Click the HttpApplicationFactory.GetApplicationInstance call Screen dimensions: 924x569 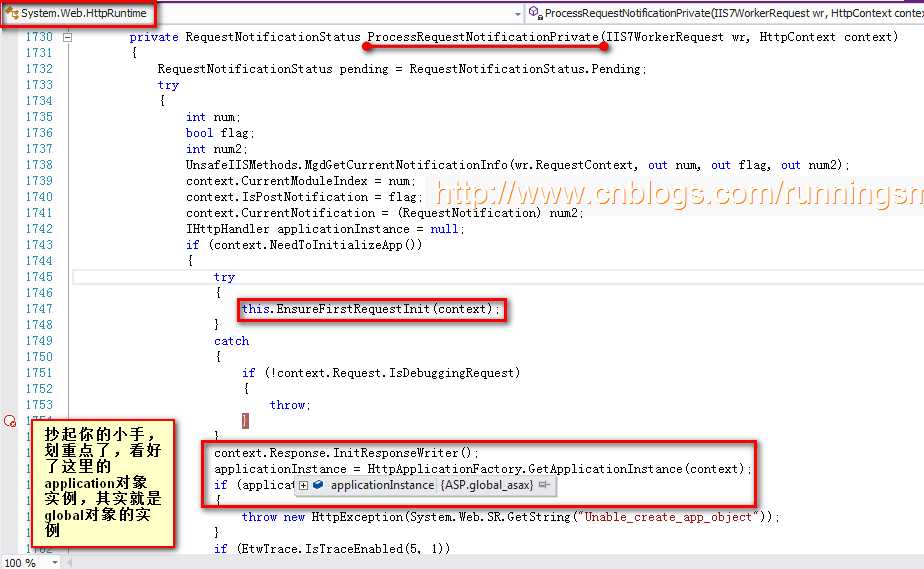(x=559, y=469)
